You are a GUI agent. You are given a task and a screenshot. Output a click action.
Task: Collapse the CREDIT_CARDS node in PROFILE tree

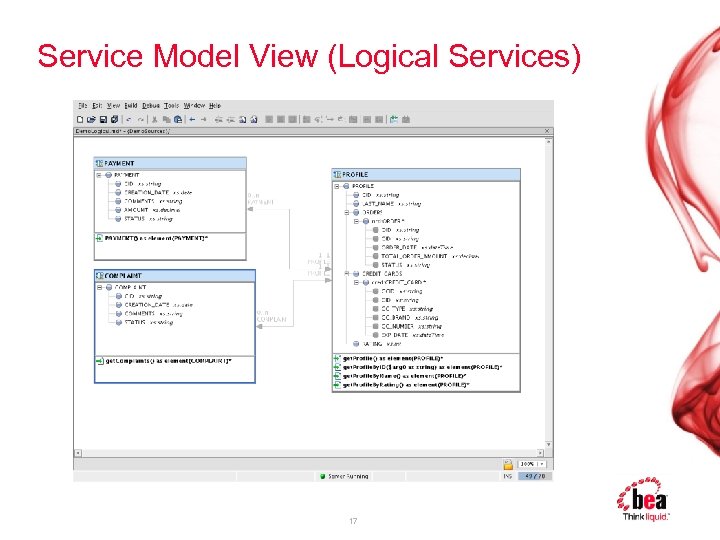[x=347, y=274]
